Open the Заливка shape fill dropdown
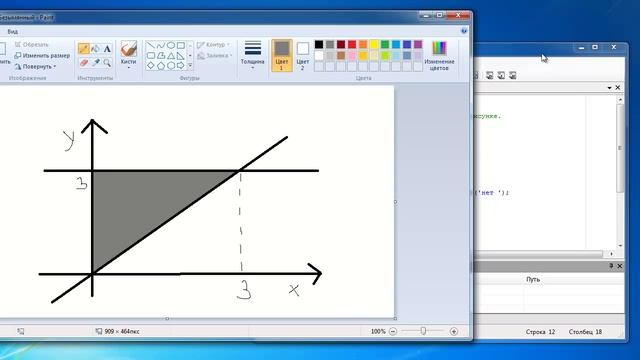 [215, 56]
